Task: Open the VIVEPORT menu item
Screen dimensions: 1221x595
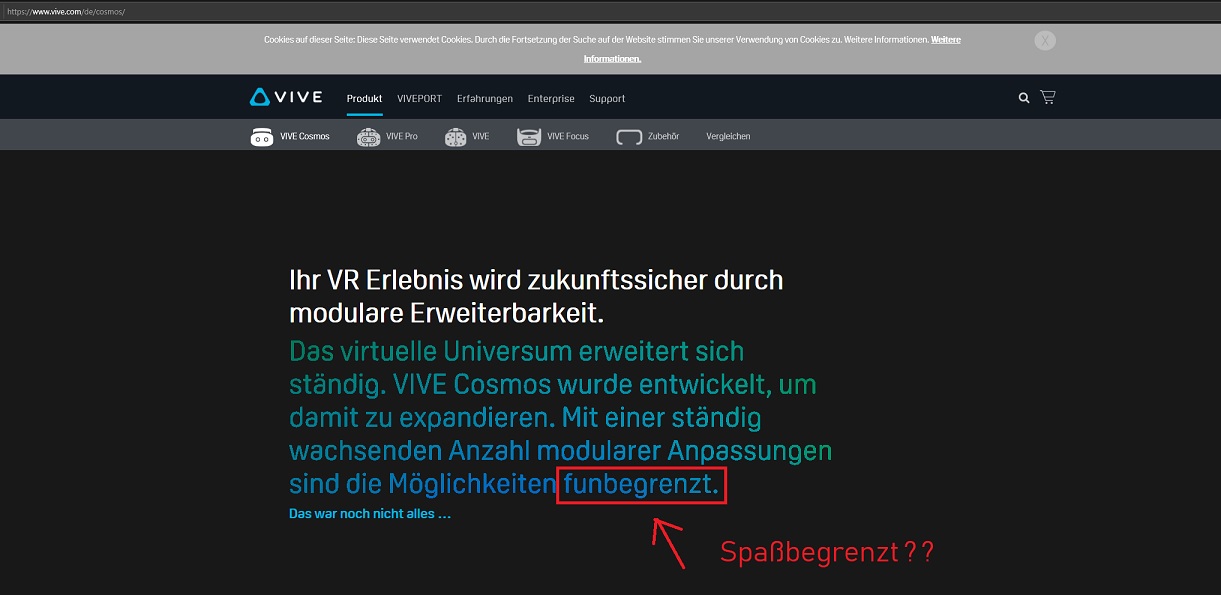Action: pyautogui.click(x=420, y=99)
